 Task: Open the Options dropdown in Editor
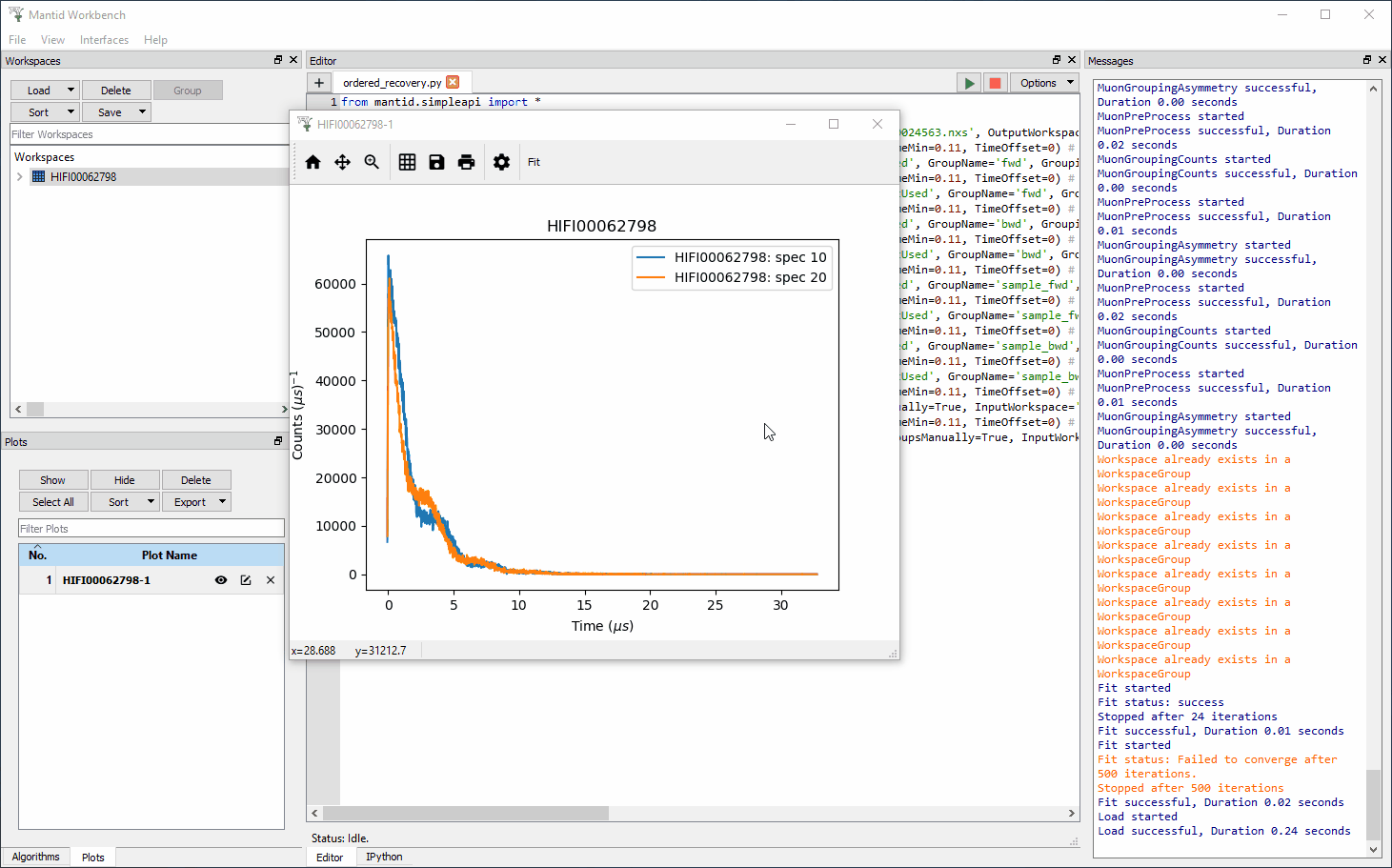1045,83
